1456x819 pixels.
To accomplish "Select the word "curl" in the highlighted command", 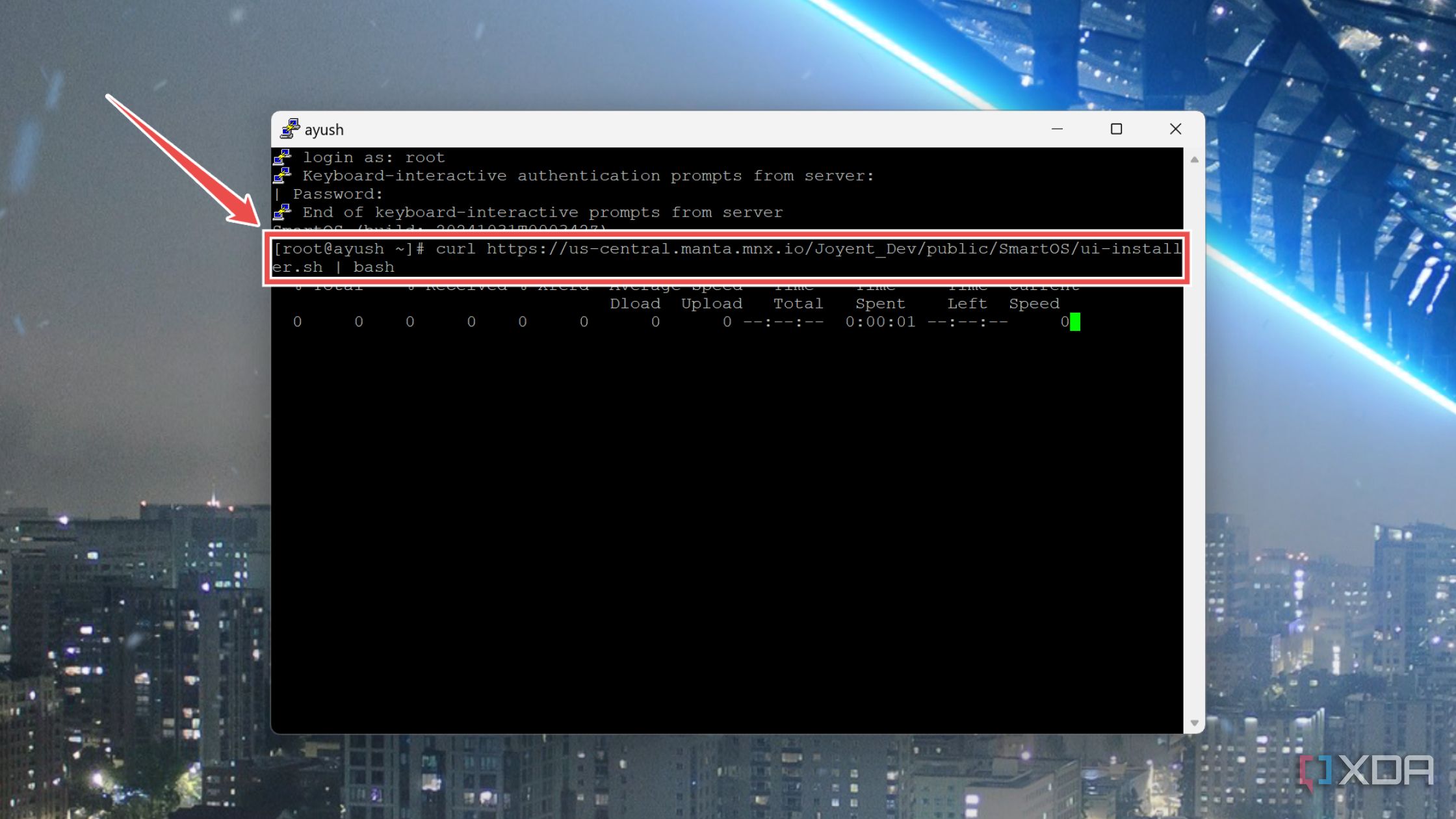I will [455, 249].
